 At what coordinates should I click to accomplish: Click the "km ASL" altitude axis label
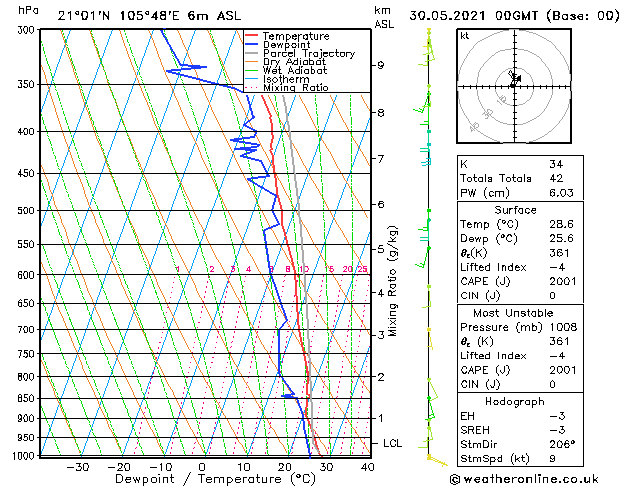point(383,17)
